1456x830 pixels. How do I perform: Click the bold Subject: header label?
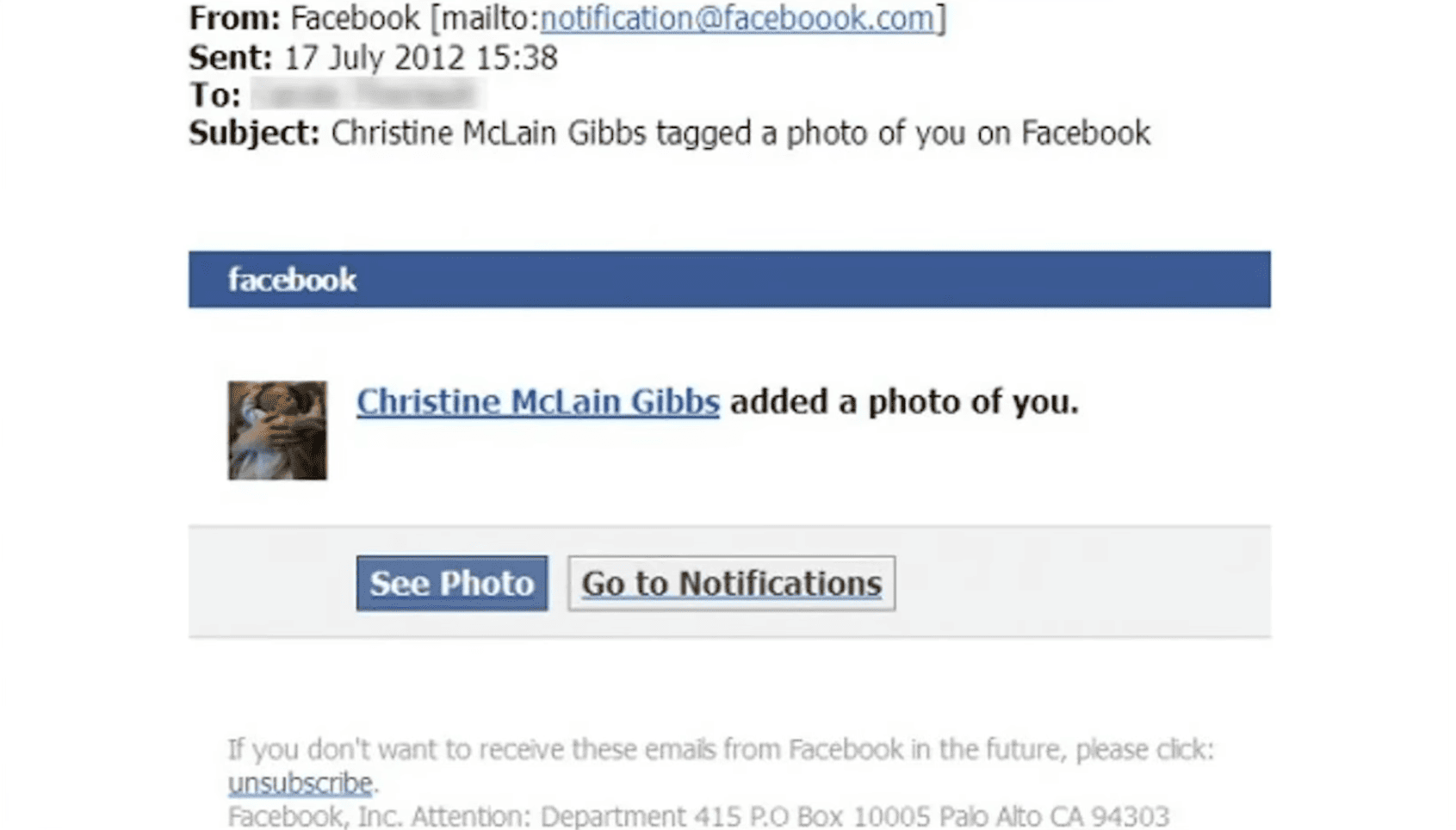[x=255, y=133]
